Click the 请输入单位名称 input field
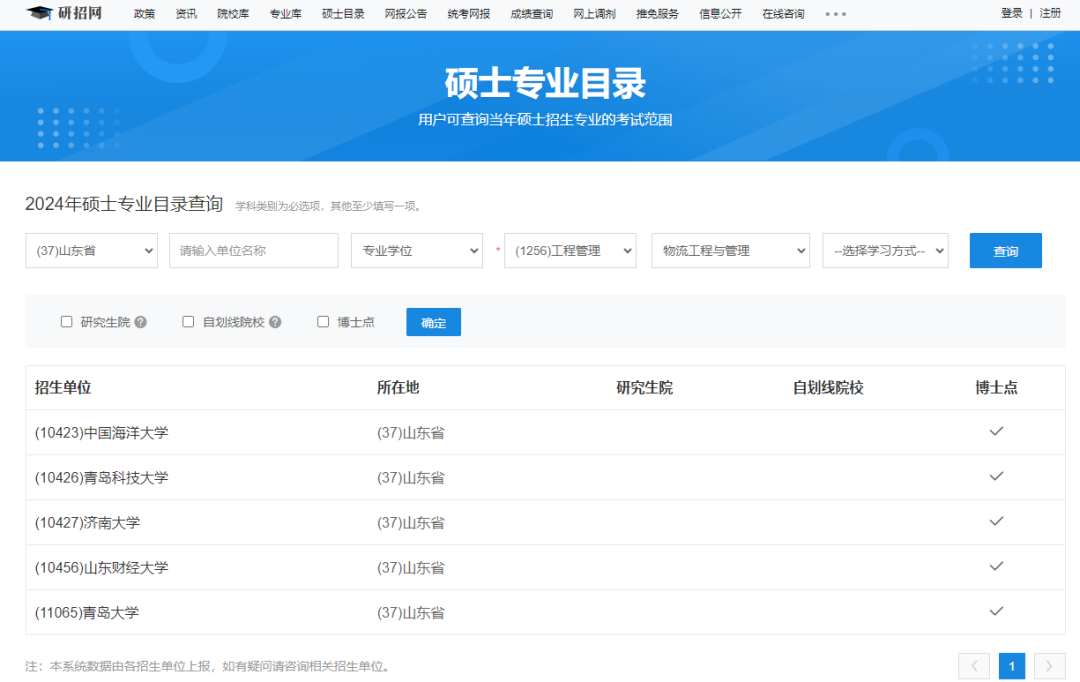Image resolution: width=1080 pixels, height=682 pixels. point(254,251)
